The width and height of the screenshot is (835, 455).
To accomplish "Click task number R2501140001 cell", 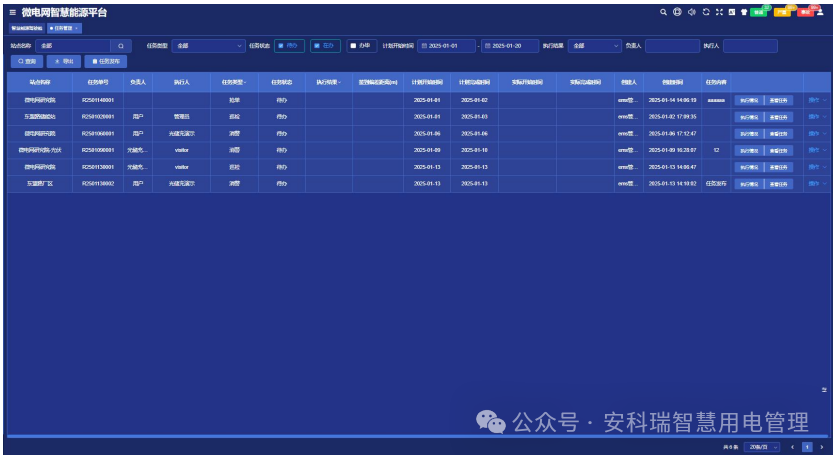I will click(x=98, y=100).
